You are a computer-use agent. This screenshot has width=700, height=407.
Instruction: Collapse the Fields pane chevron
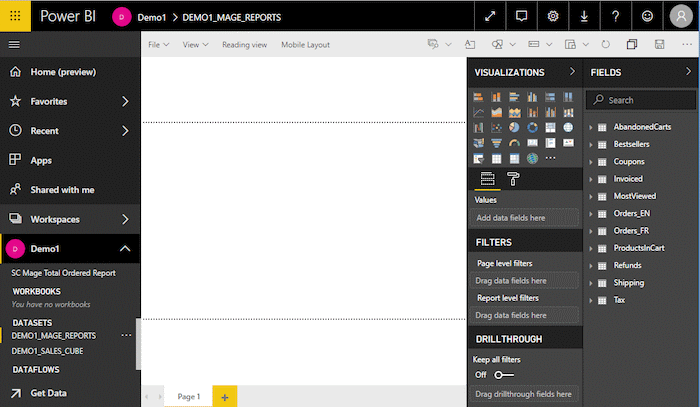click(x=688, y=71)
